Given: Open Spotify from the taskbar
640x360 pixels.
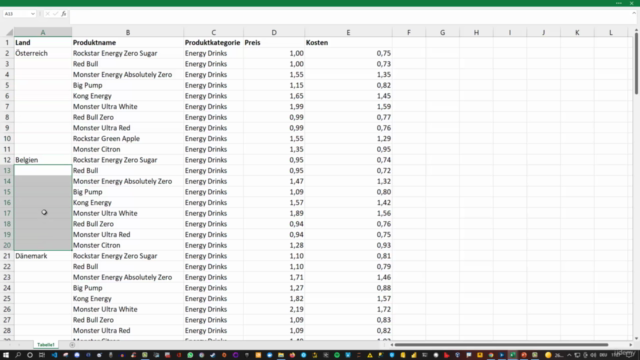Looking at the screenshot, I should (x=337, y=355).
